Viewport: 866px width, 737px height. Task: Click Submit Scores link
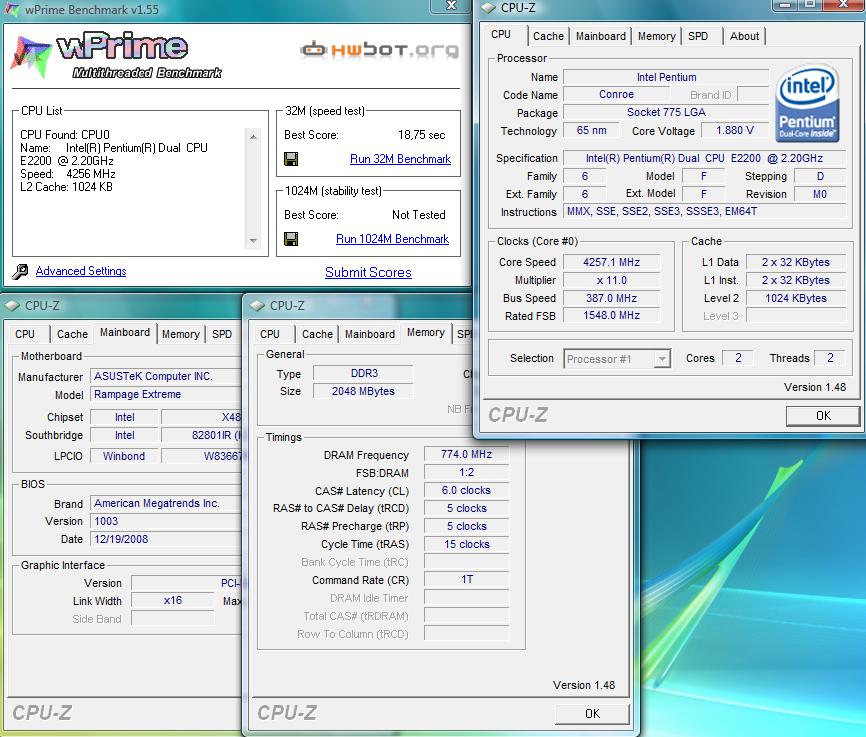pyautogui.click(x=368, y=272)
